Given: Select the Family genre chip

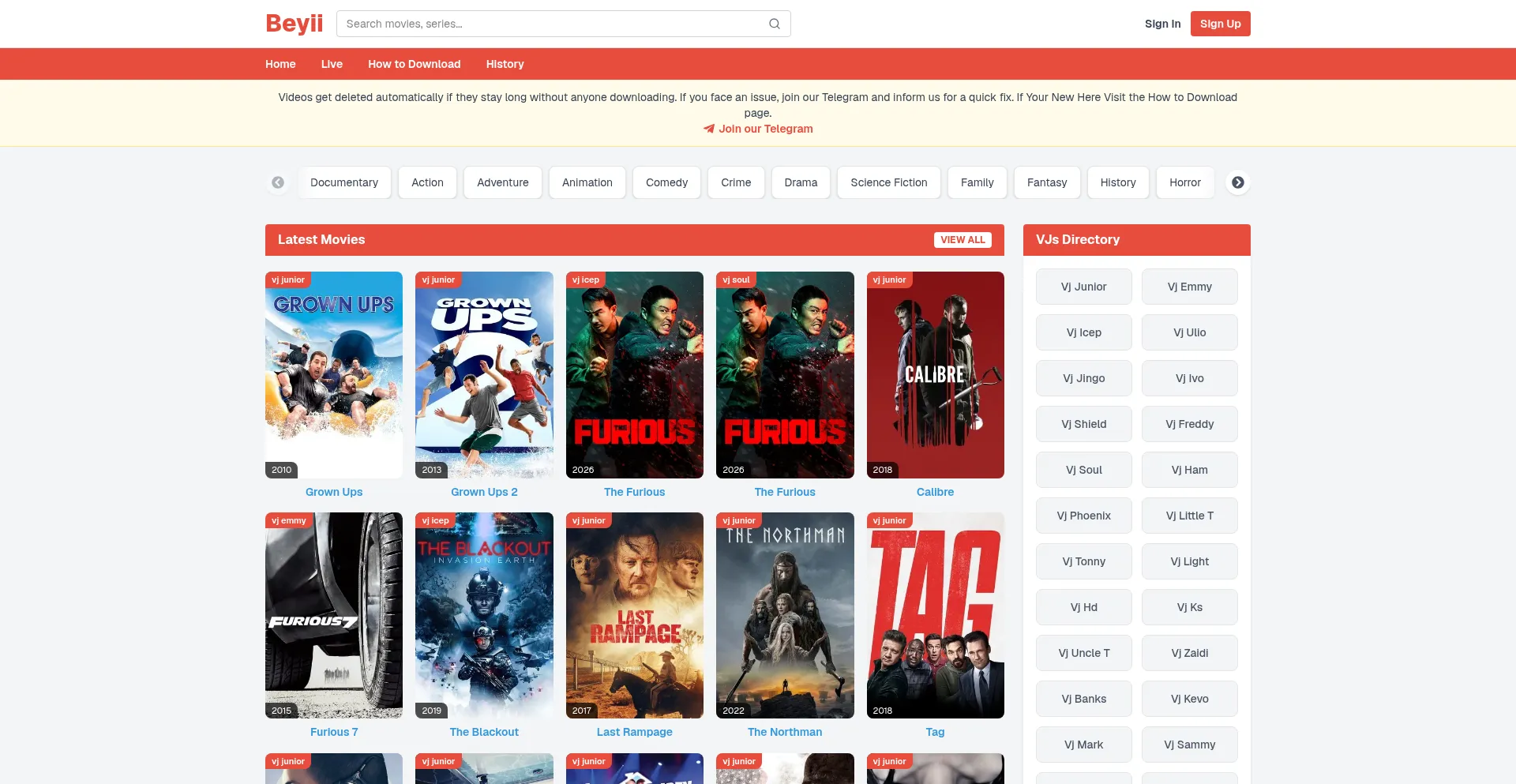Looking at the screenshot, I should tap(978, 182).
